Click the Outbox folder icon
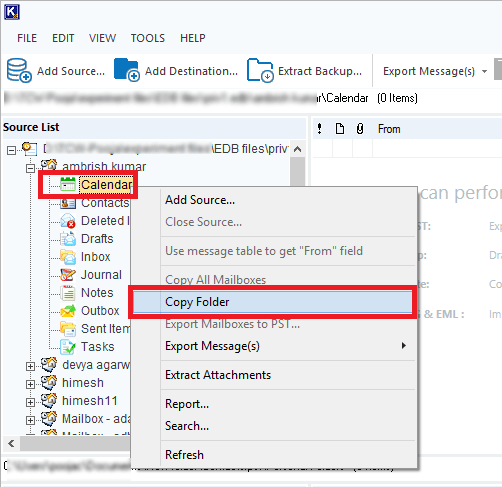Image resolution: width=502 pixels, height=487 pixels. (x=68, y=311)
